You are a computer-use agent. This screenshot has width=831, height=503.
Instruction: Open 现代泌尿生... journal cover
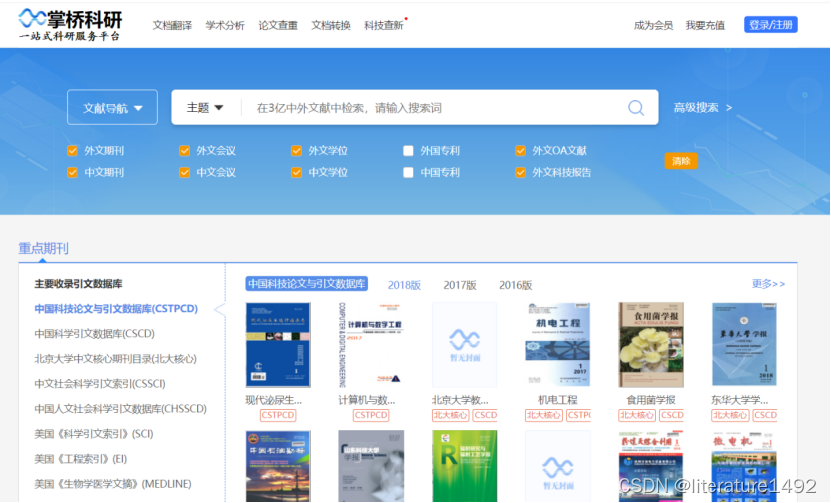coord(278,345)
